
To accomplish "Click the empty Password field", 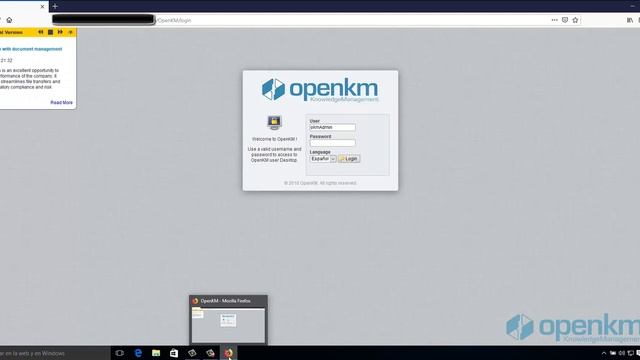I will [x=332, y=143].
